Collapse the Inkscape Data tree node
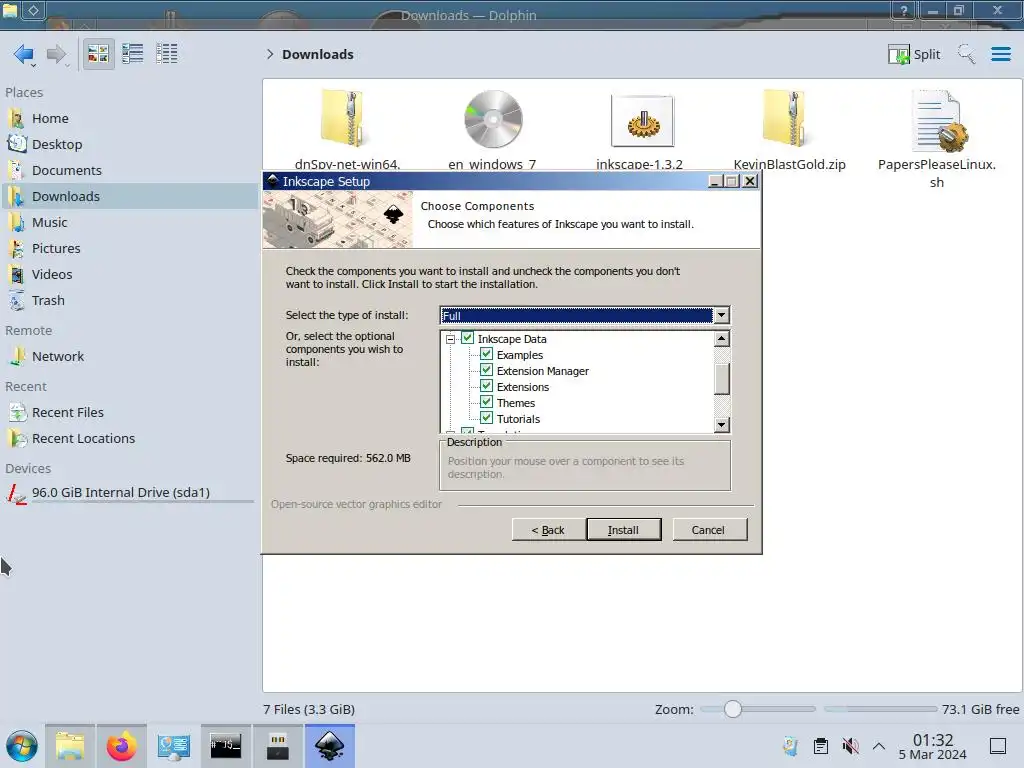 pos(450,339)
